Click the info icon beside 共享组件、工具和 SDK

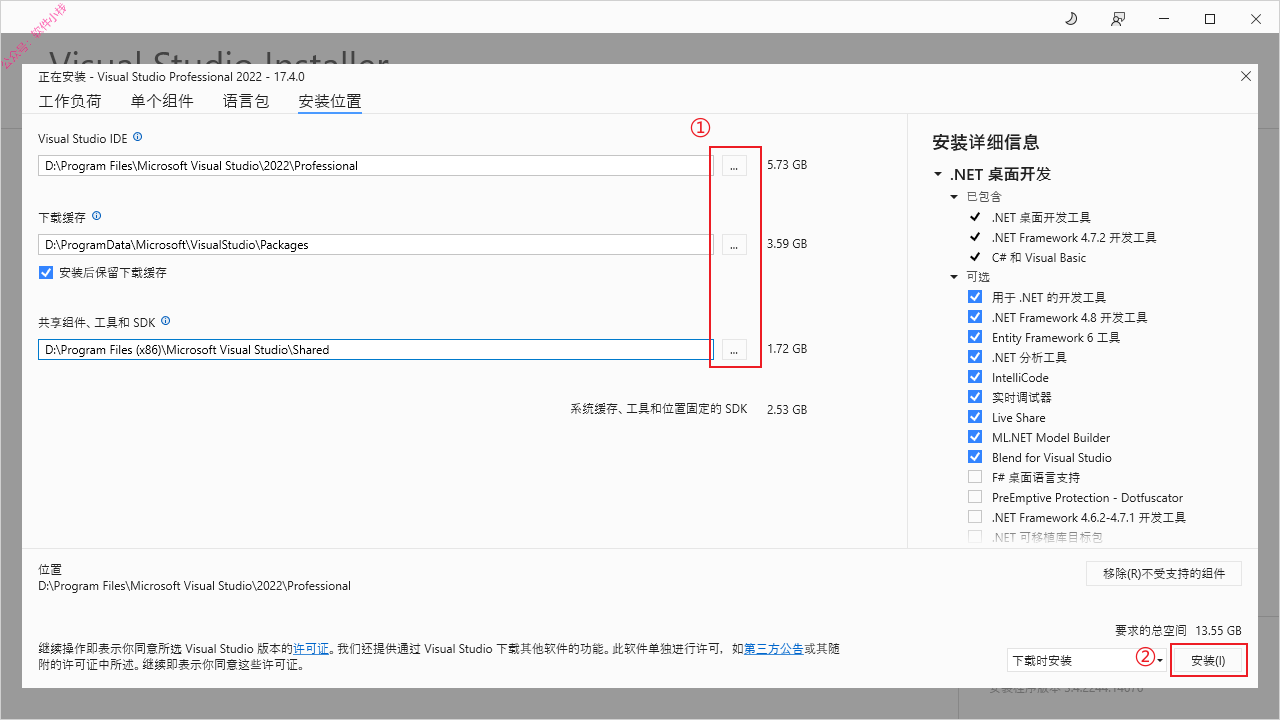165,321
